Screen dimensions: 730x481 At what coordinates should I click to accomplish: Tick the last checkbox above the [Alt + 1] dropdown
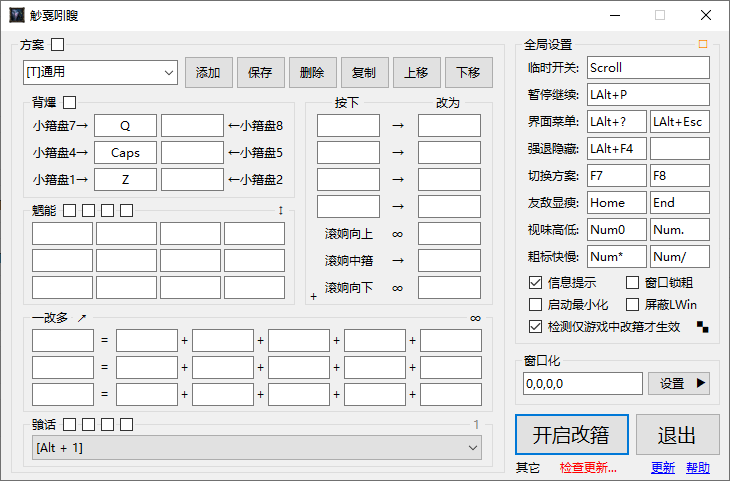[126, 424]
